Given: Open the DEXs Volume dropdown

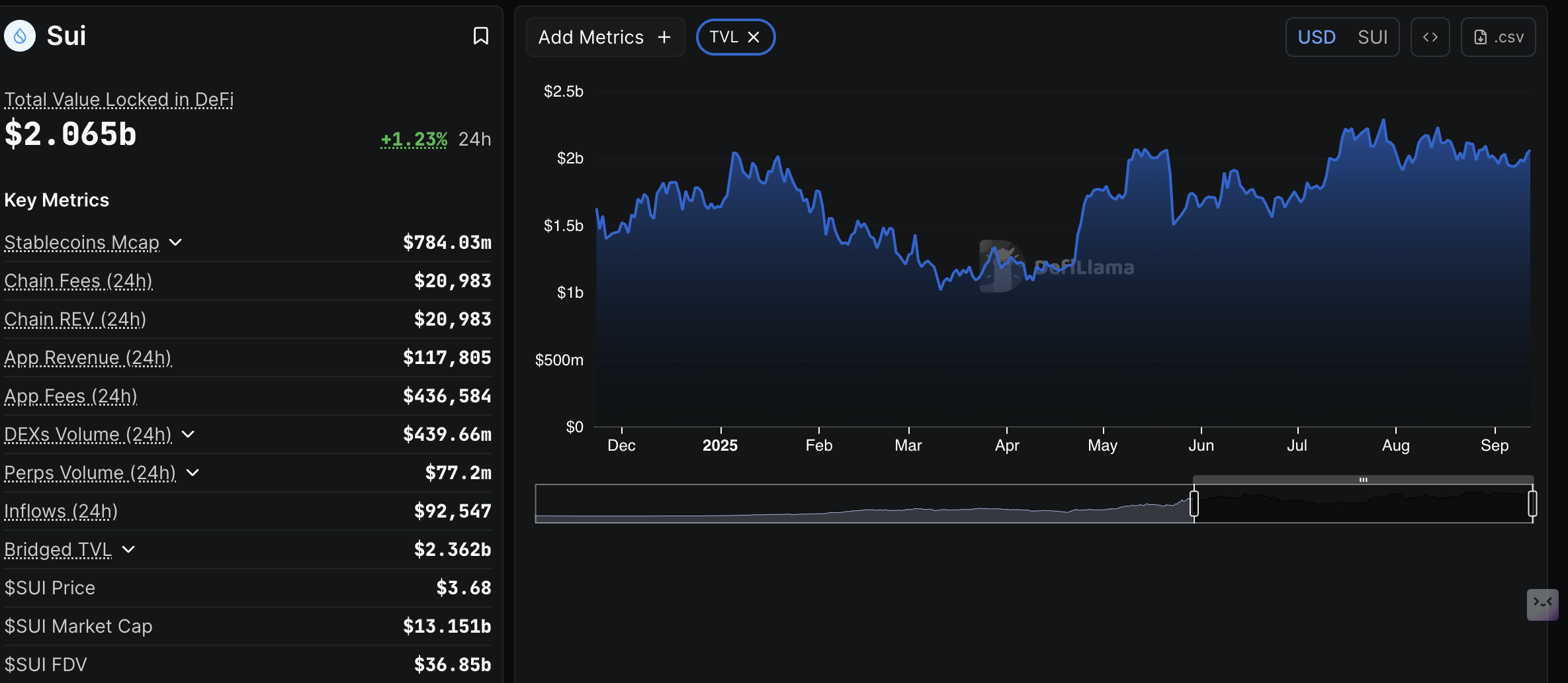Looking at the screenshot, I should (x=189, y=435).
